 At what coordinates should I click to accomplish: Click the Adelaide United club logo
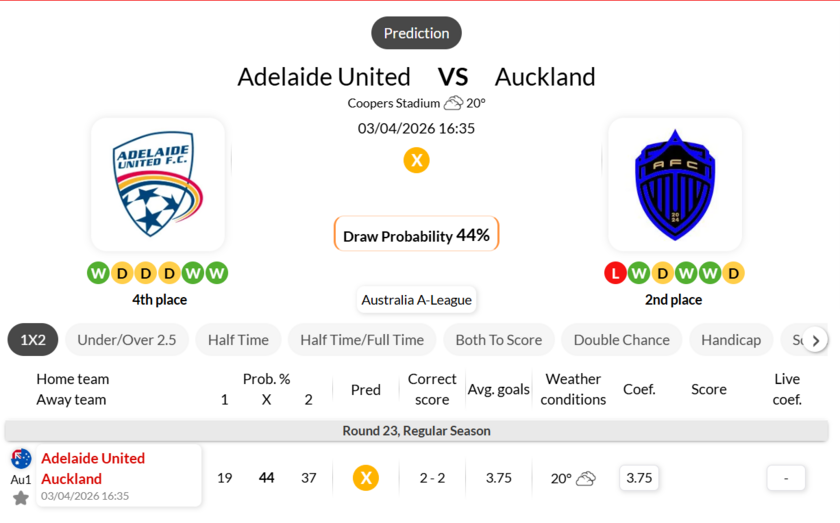(x=158, y=184)
